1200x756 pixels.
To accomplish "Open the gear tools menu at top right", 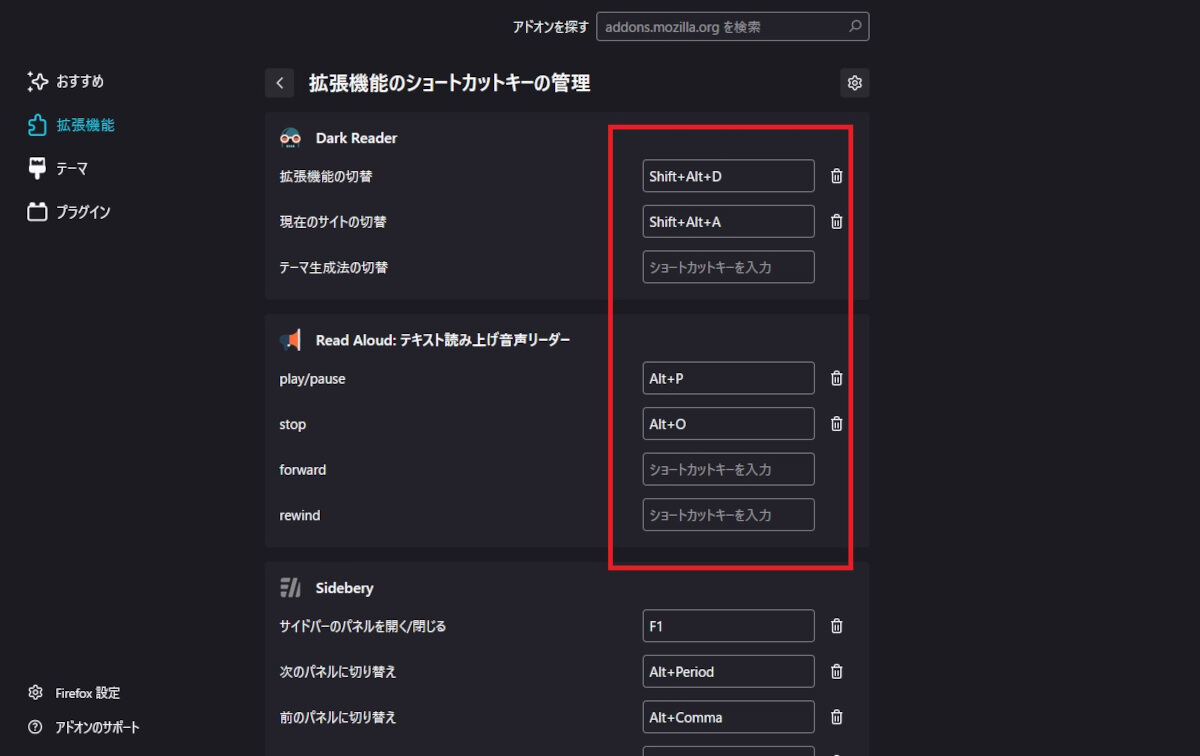I will pyautogui.click(x=855, y=83).
